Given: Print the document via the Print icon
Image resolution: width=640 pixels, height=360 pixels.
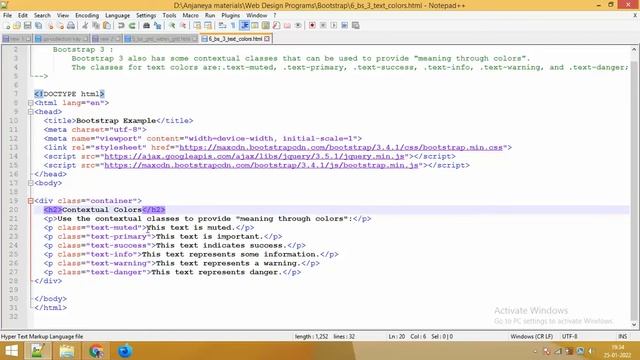Looking at the screenshot, I should pyautogui.click(x=71, y=26).
